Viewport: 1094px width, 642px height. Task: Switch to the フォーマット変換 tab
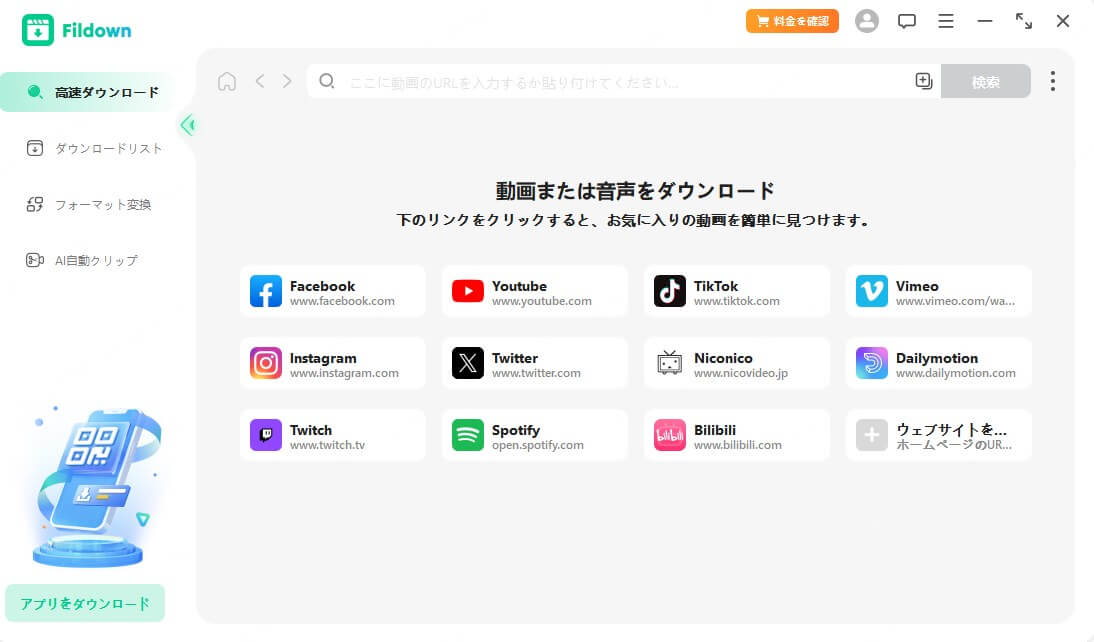[x=89, y=204]
